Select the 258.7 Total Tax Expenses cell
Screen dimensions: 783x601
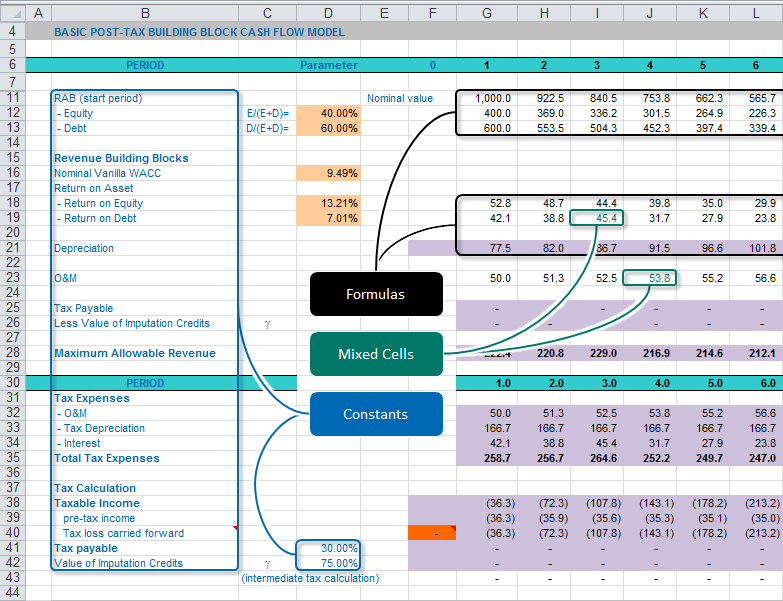[487, 458]
